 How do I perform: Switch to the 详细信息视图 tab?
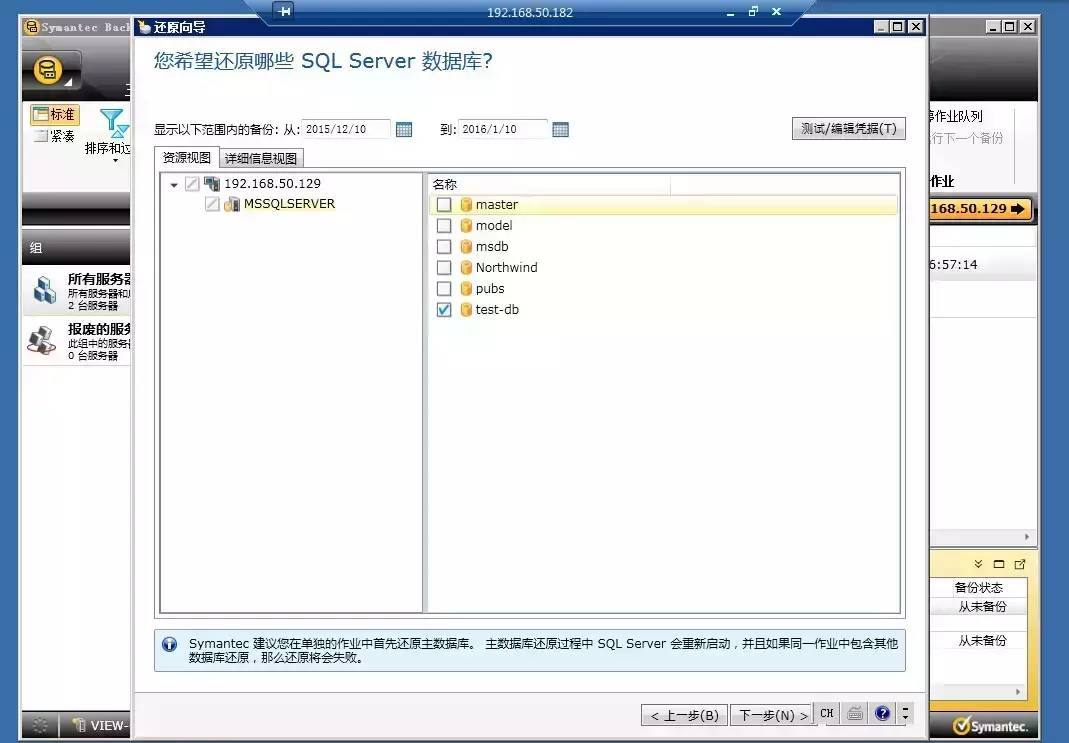pos(261,158)
